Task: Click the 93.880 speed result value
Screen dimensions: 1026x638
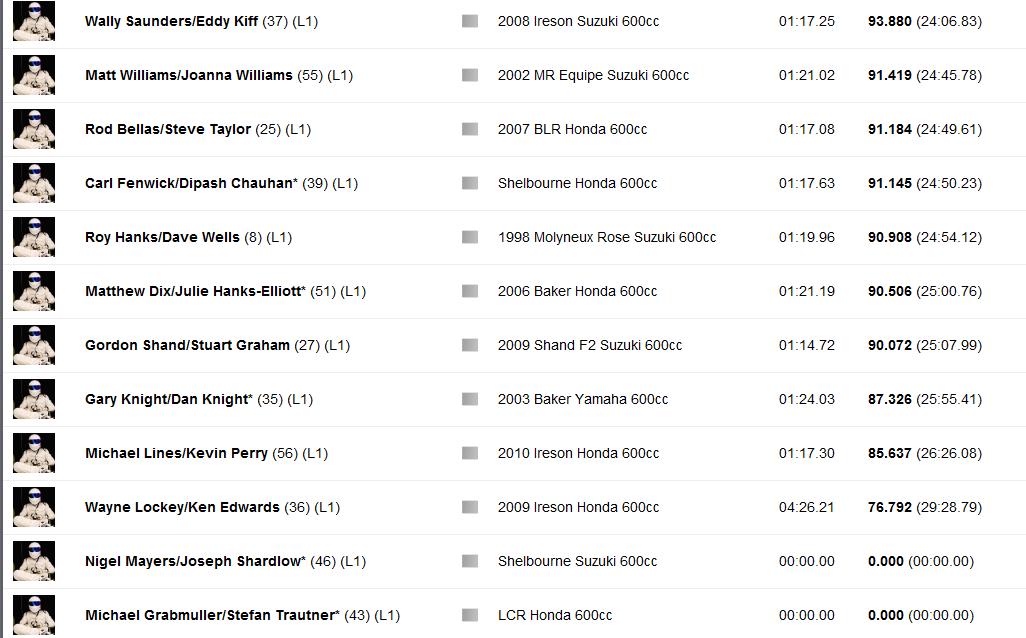Action: 889,21
